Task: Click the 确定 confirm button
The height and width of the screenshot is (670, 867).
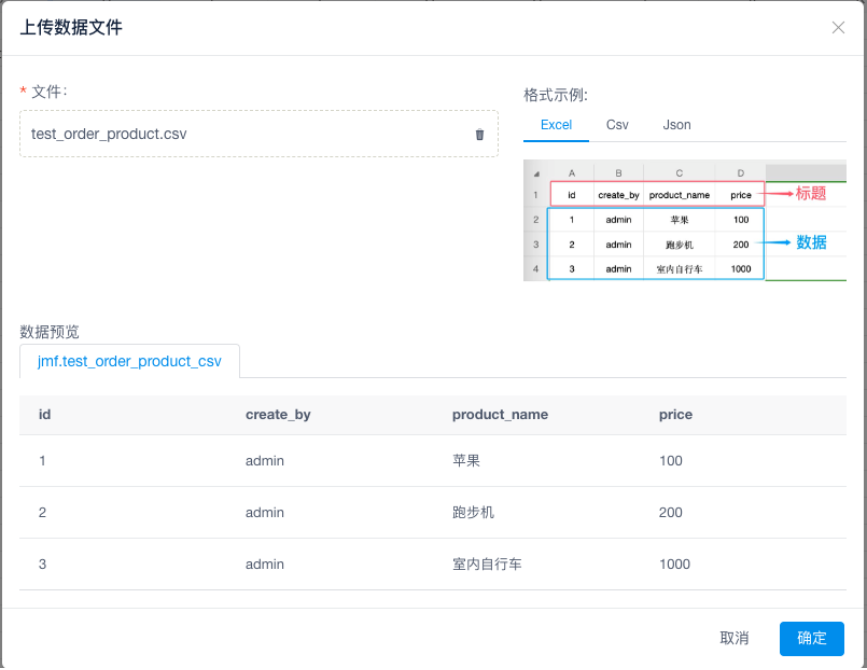Action: pos(811,638)
